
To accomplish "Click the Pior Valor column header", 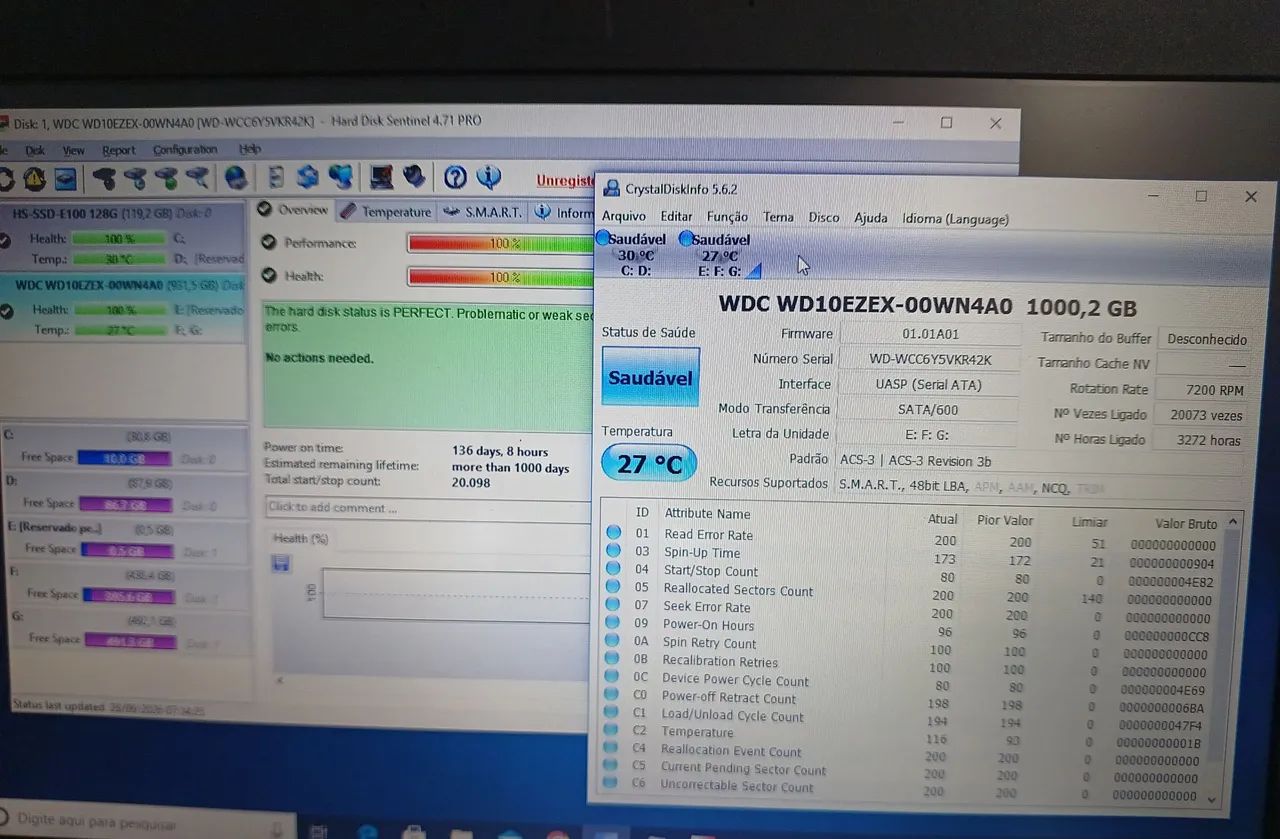I will (1005, 520).
